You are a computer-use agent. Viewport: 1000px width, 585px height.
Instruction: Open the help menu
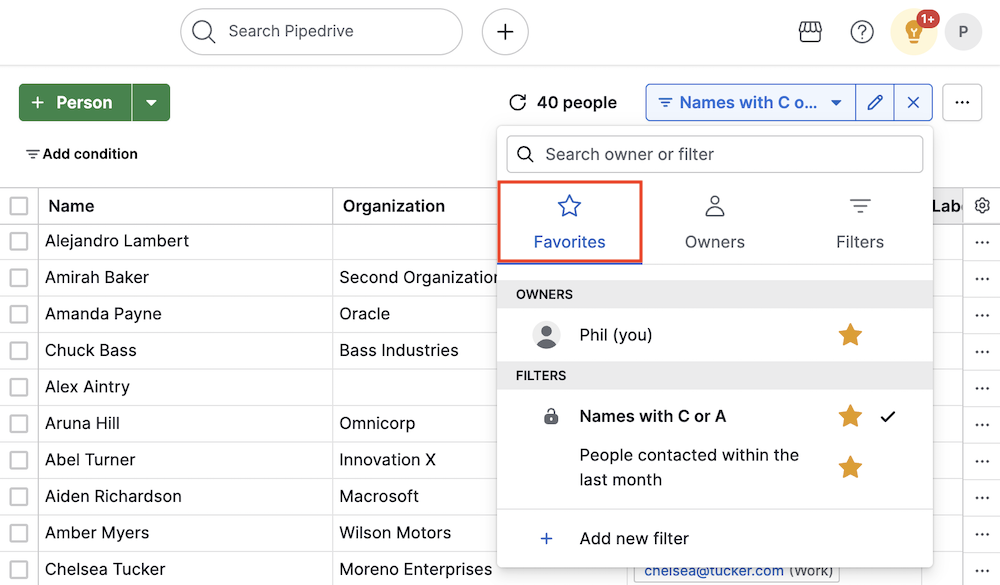tap(862, 31)
